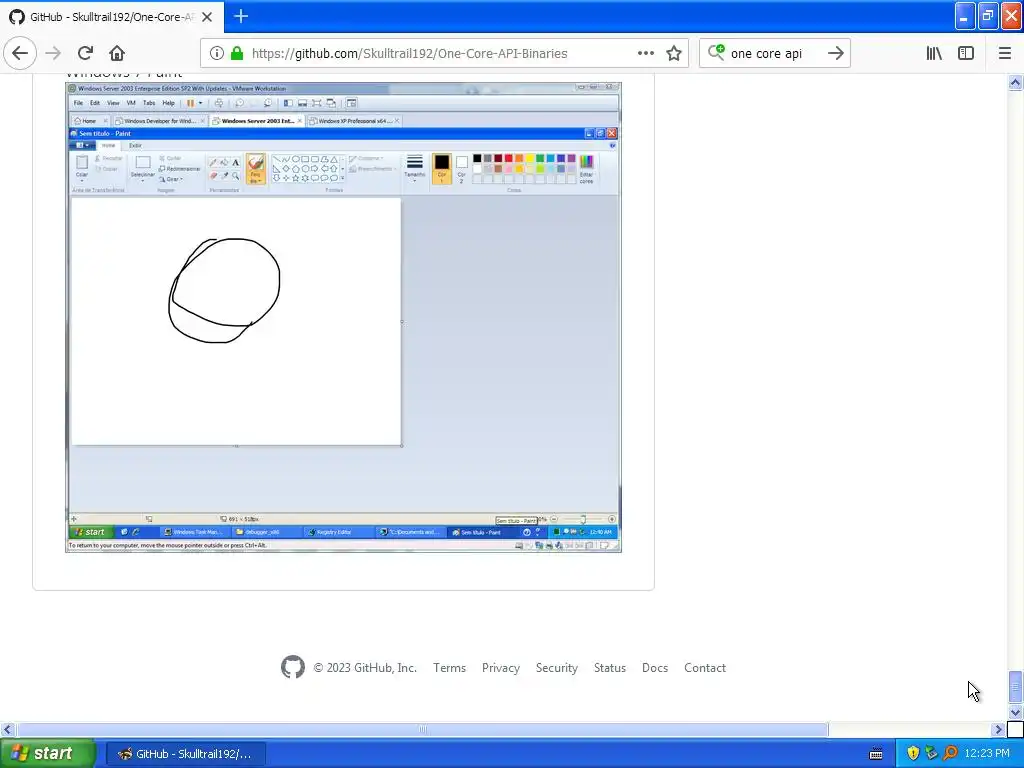The width and height of the screenshot is (1024, 768).
Task: Open the browser Home page icon
Action: [117, 53]
